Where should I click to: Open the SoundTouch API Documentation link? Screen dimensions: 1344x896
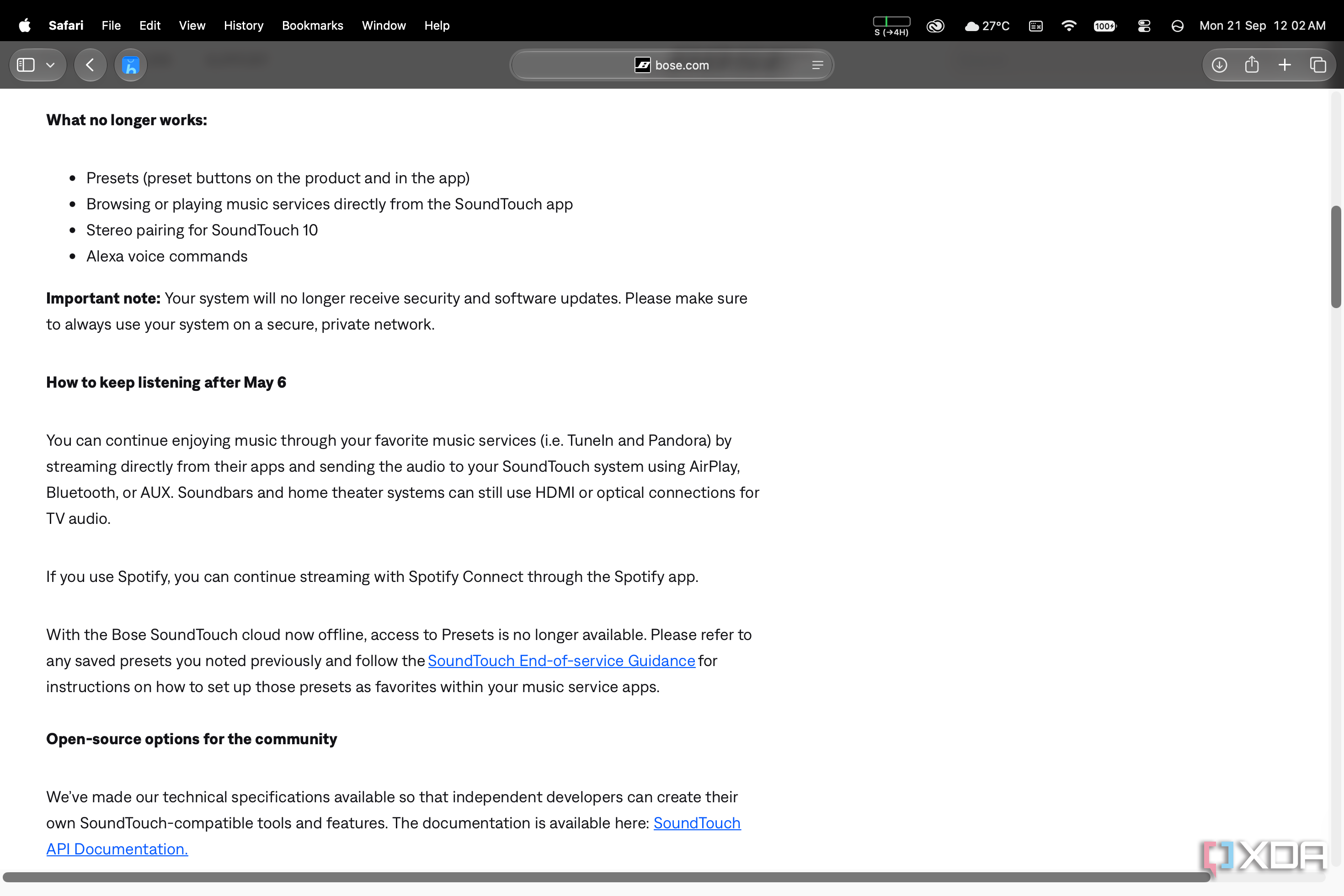(x=697, y=823)
